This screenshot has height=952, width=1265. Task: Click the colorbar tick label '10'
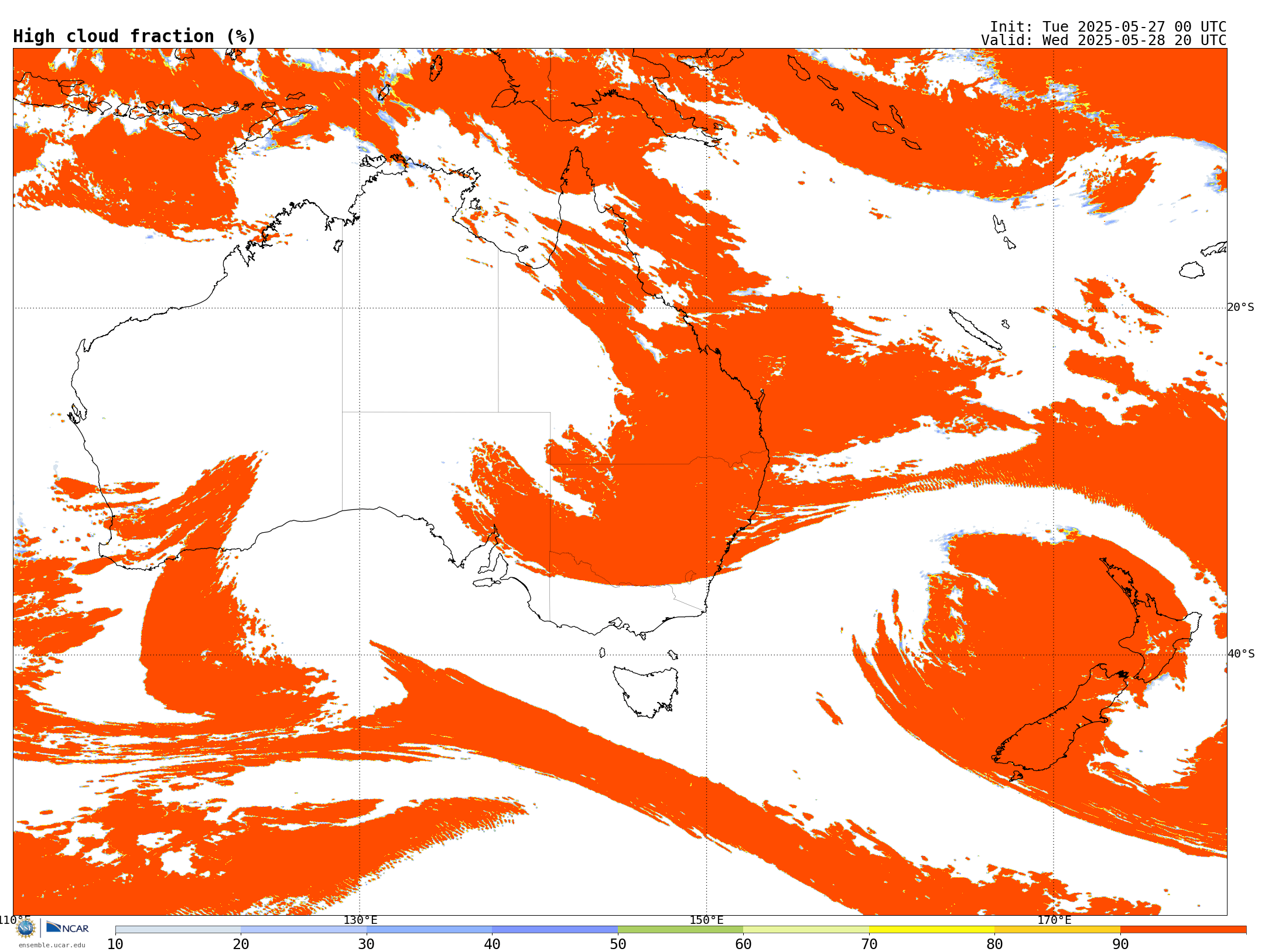click(115, 944)
